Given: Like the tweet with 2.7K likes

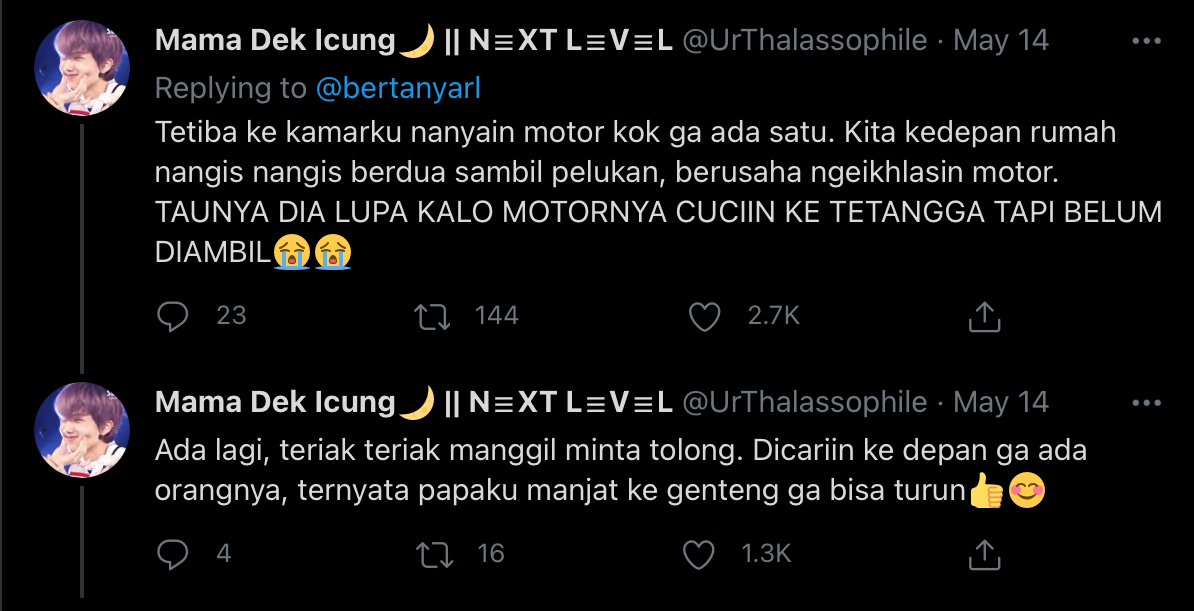Looking at the screenshot, I should tap(705, 316).
